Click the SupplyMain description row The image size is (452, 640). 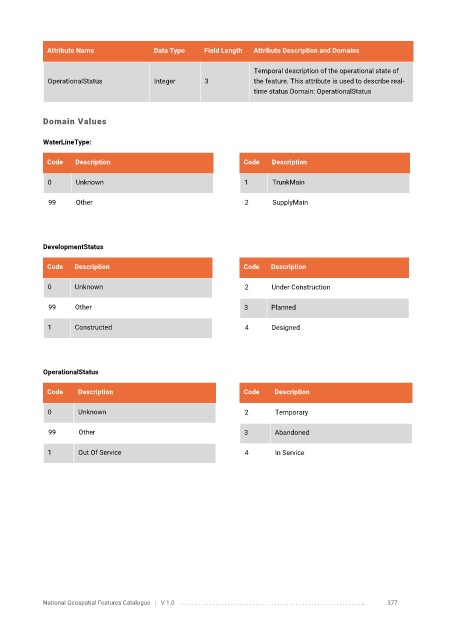point(324,202)
